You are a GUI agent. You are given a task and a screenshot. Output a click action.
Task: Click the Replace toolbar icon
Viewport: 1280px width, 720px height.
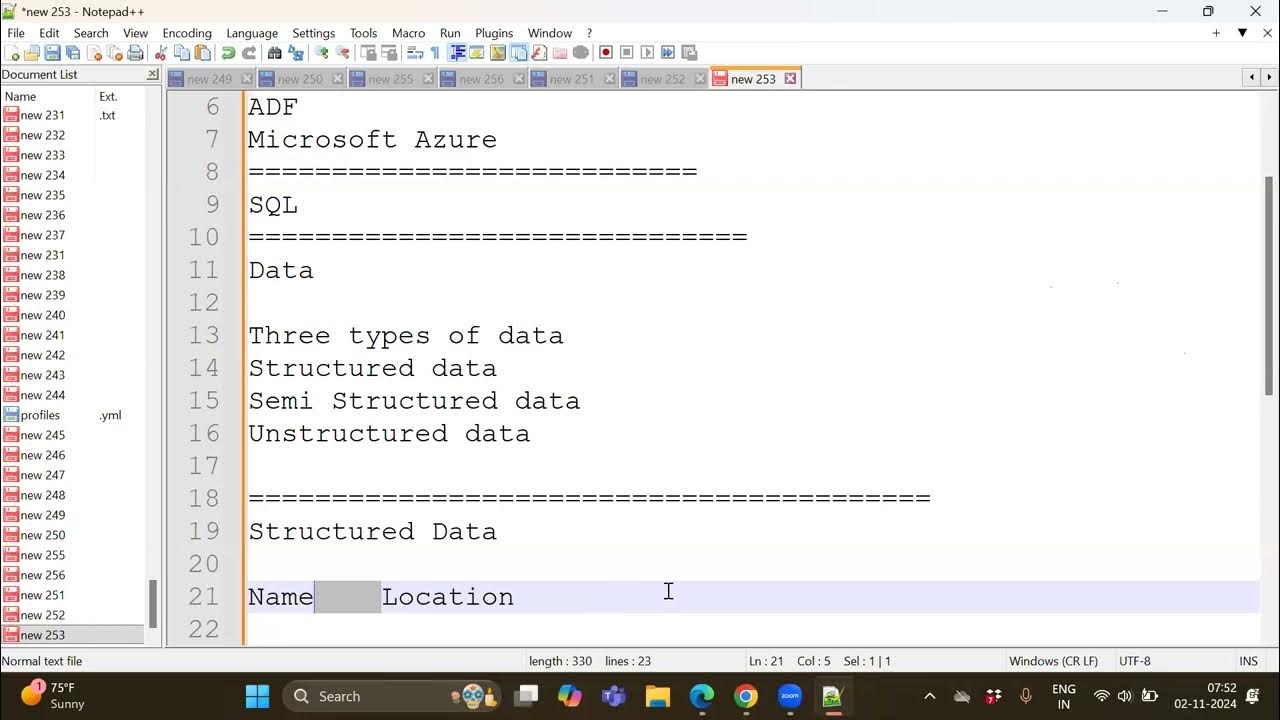pos(296,53)
